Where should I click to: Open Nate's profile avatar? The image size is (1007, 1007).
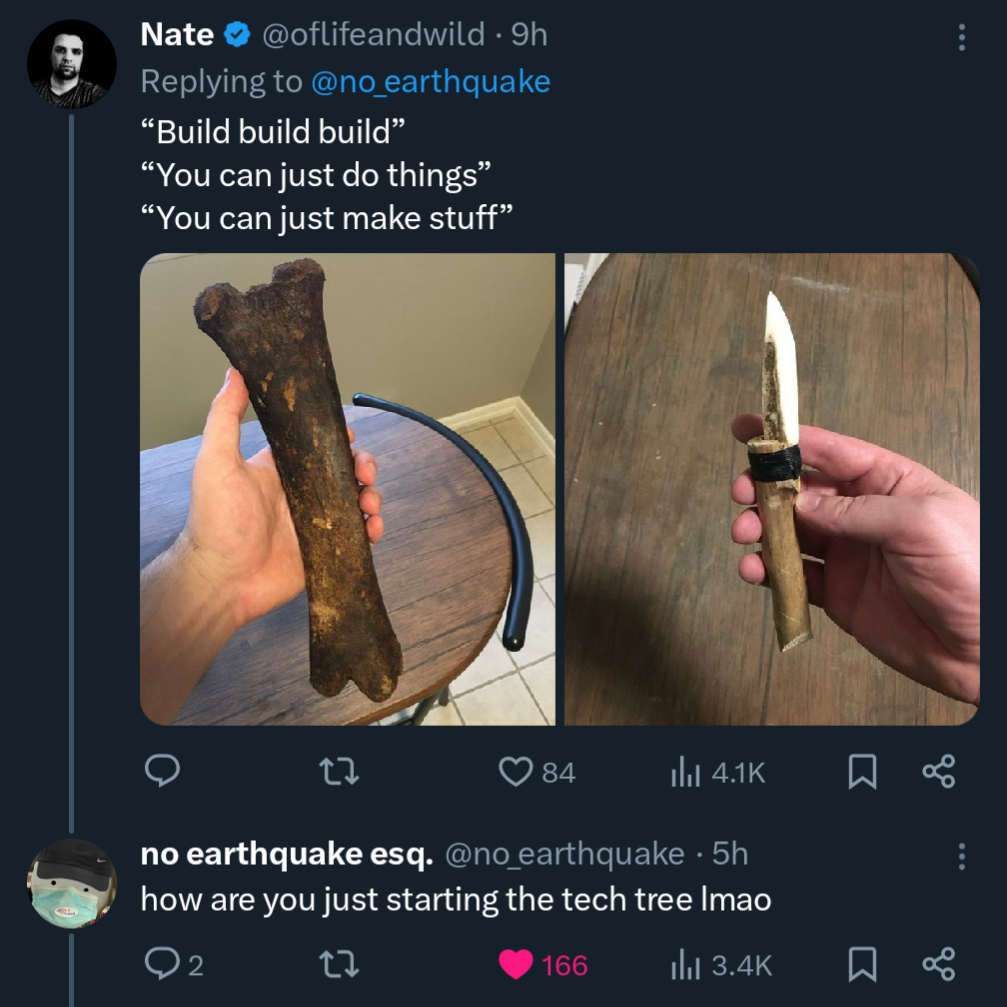click(71, 64)
